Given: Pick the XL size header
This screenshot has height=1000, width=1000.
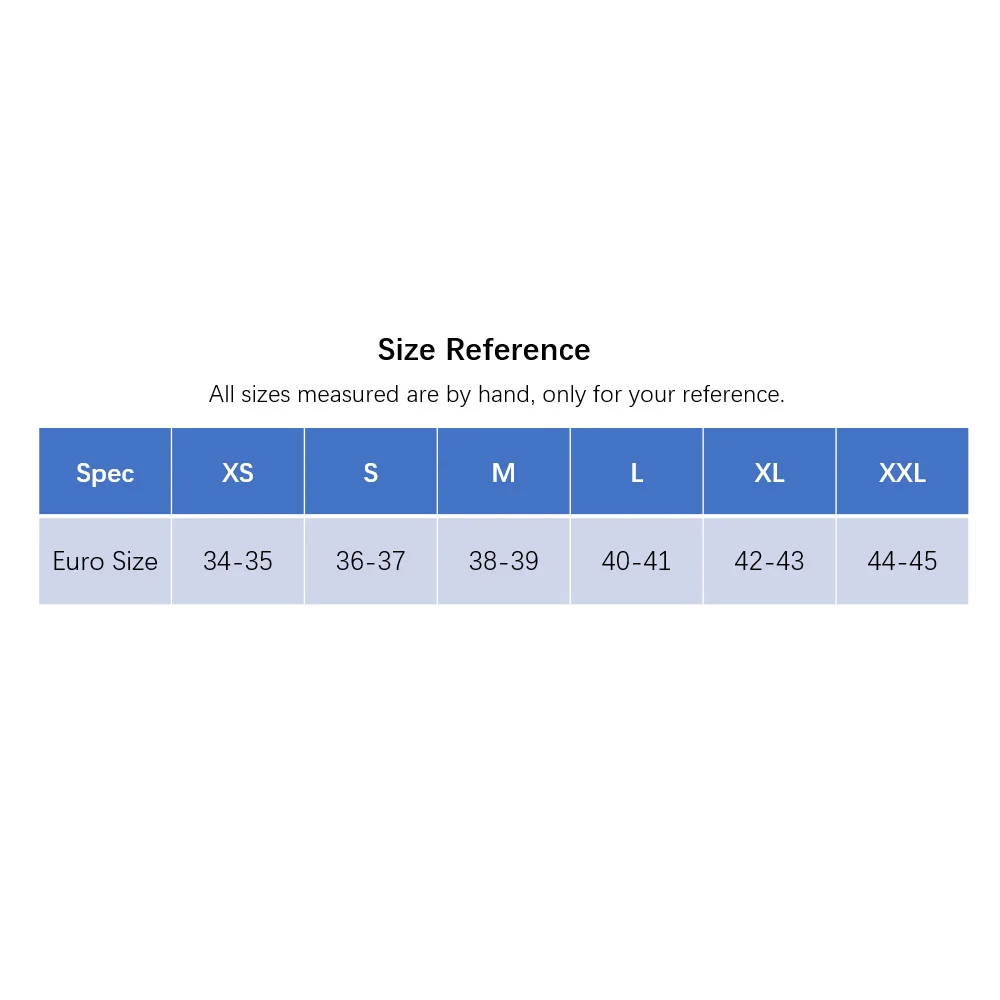Looking at the screenshot, I should point(770,471).
